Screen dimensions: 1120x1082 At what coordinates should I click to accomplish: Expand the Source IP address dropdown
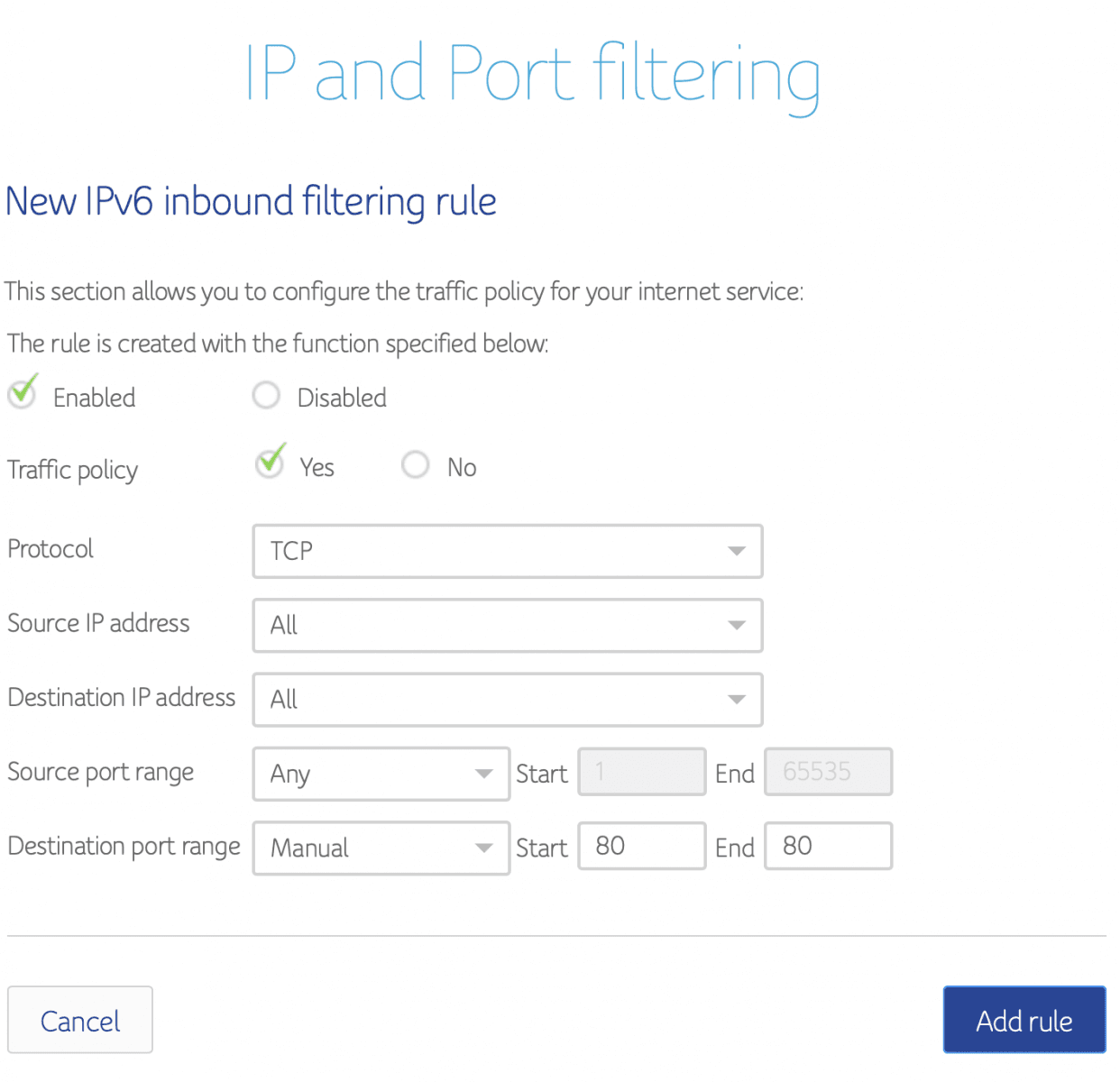507,625
